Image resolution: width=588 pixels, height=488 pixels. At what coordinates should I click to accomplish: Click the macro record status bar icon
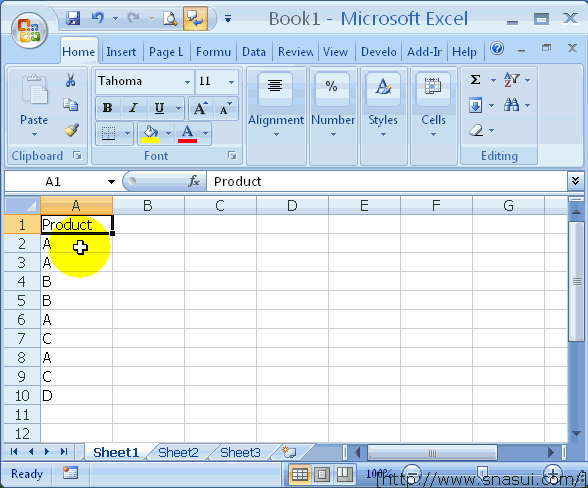click(70, 473)
